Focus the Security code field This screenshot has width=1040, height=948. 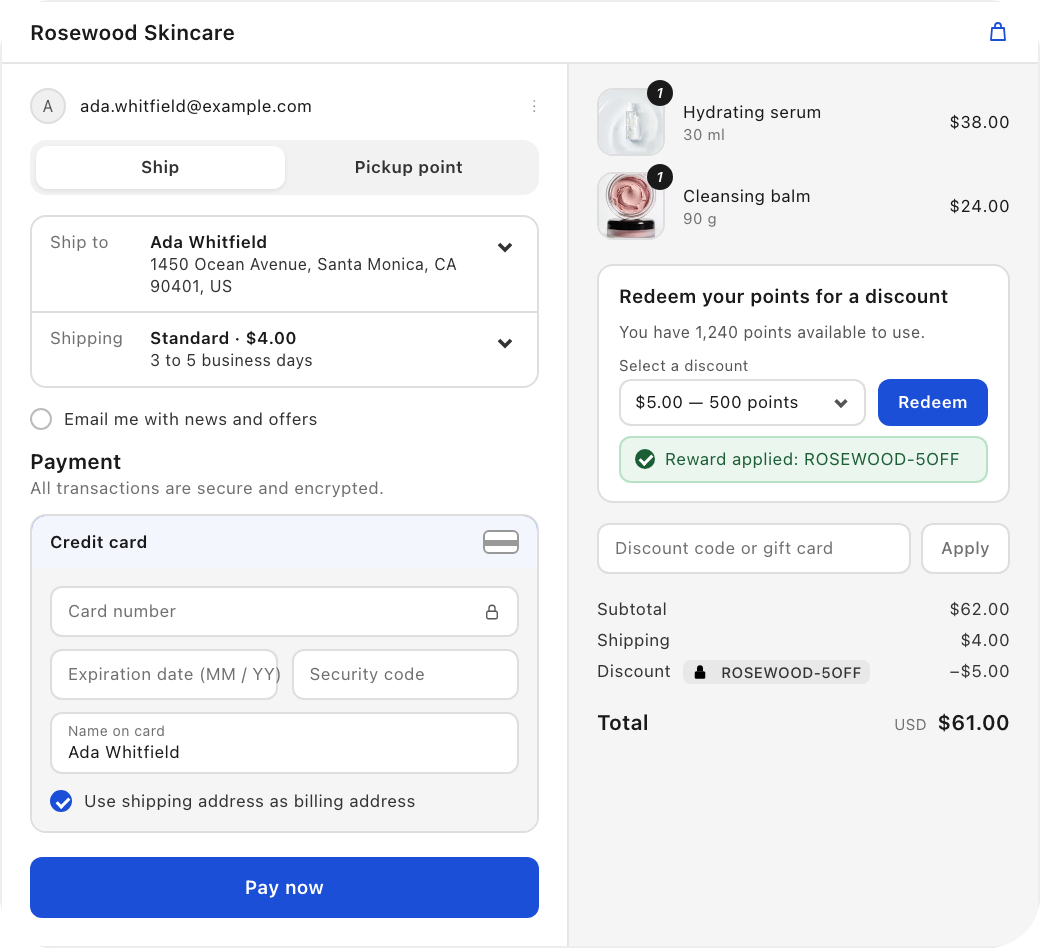[x=405, y=675]
